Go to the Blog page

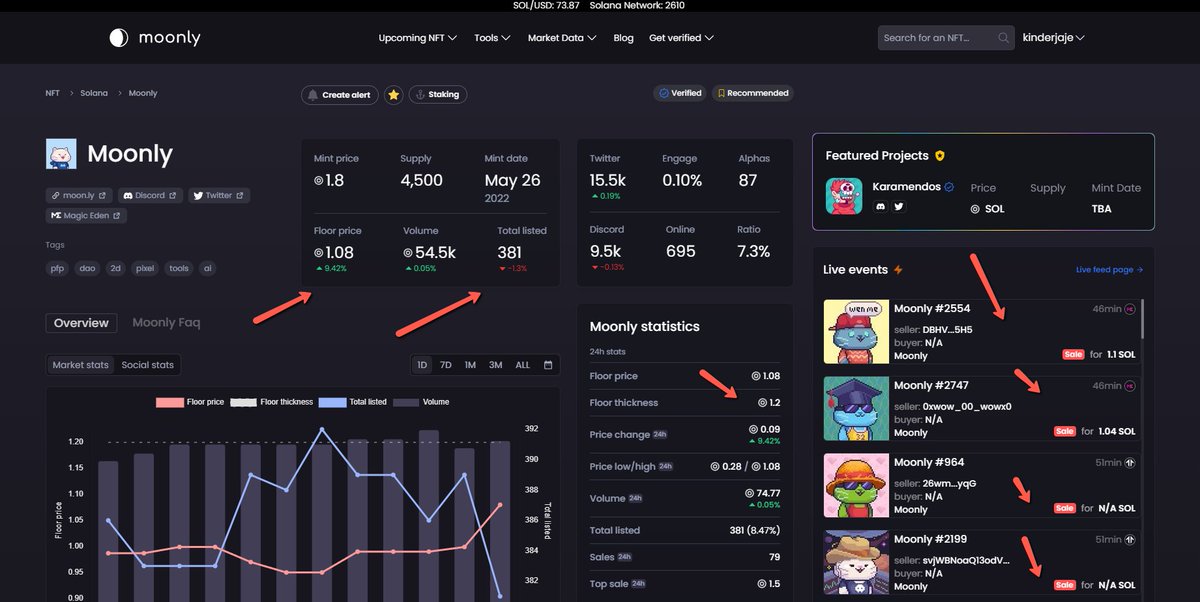[x=623, y=38]
